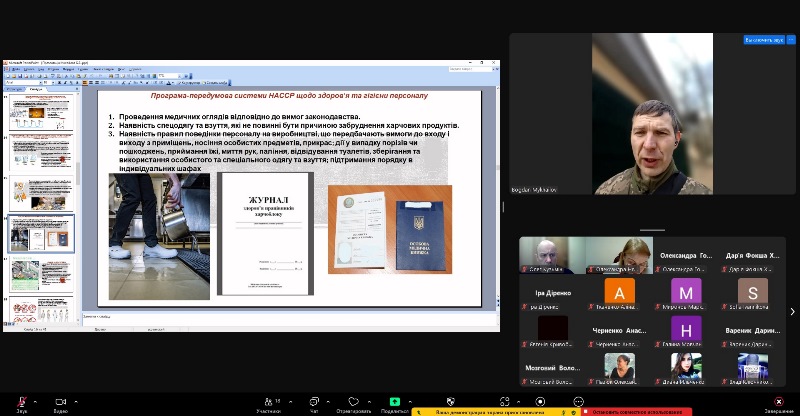Click the red end meeting button
Screen dimensions: 800x416
pos(778,400)
